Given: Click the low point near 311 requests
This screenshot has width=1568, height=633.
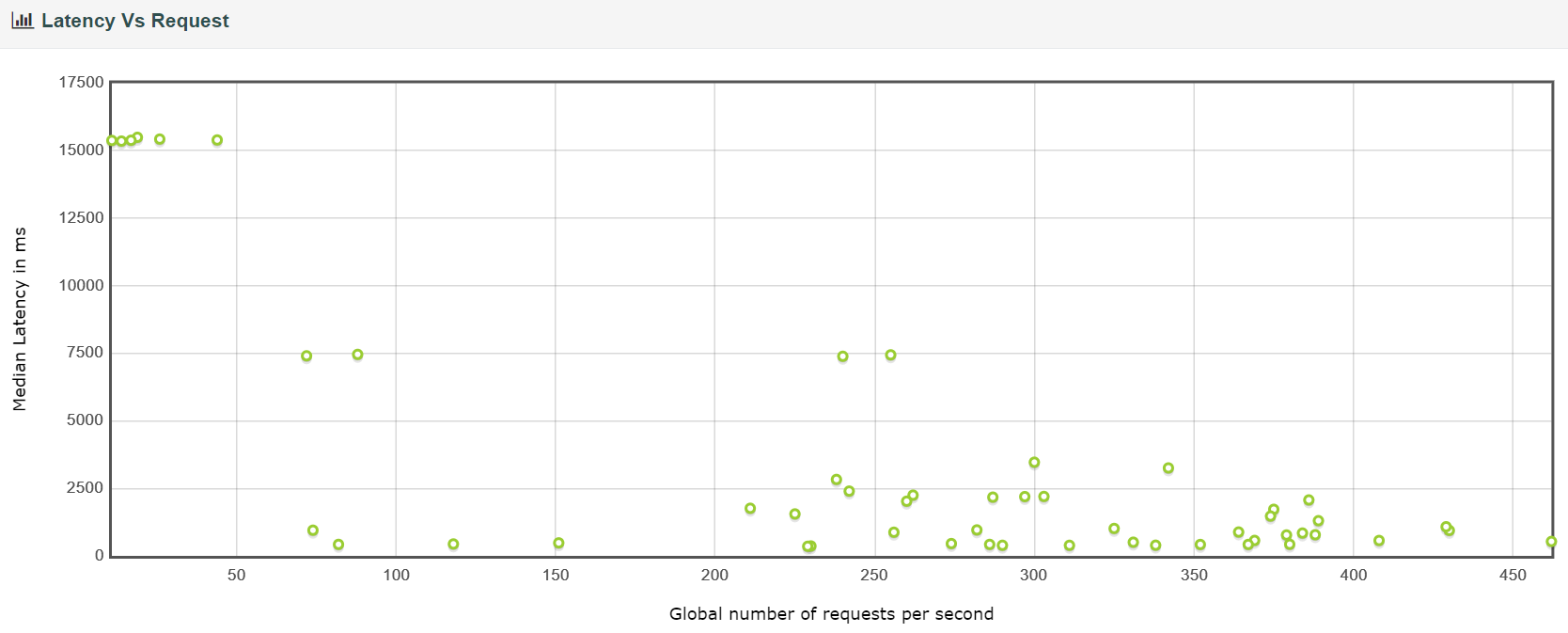Looking at the screenshot, I should (x=1069, y=546).
